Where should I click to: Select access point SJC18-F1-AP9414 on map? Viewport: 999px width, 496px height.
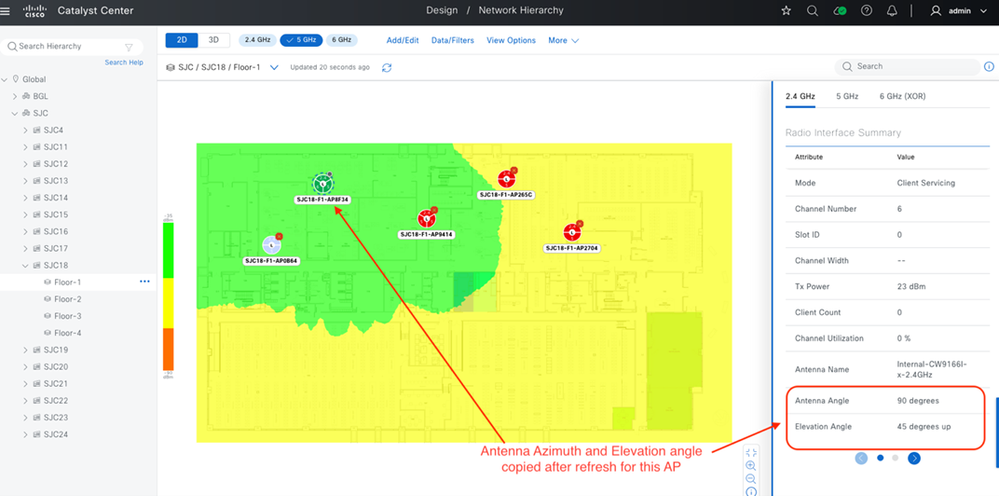[427, 218]
